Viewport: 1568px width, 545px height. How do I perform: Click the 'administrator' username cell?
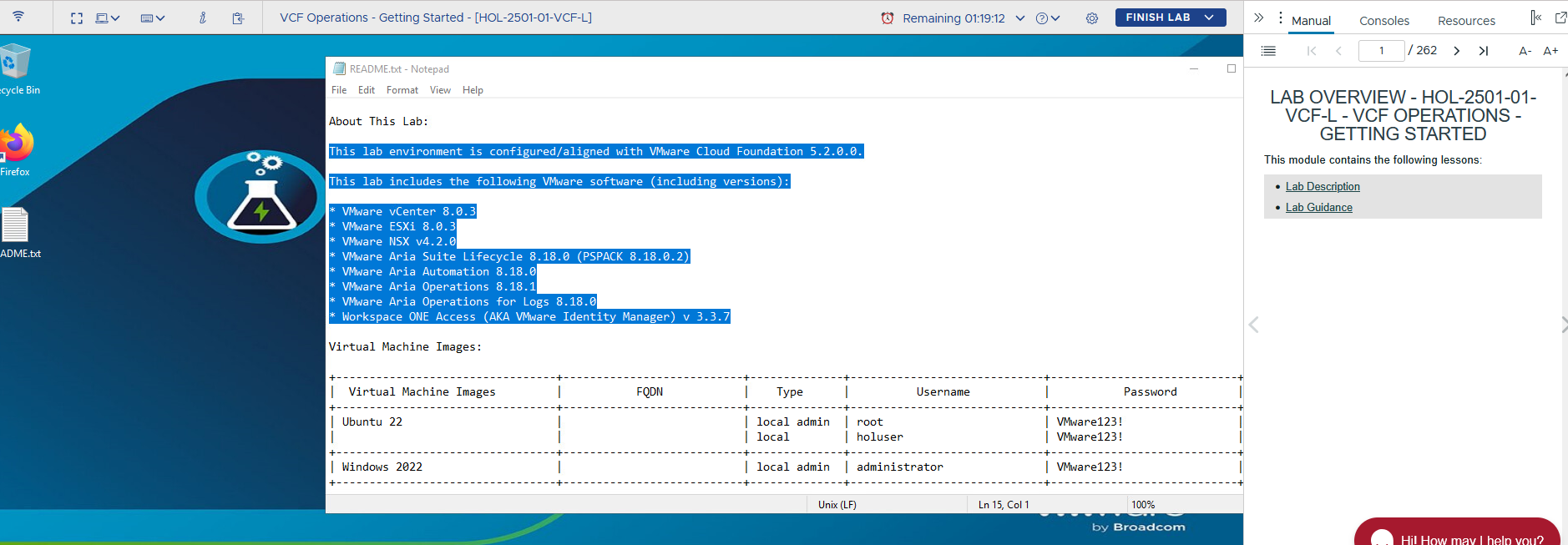click(899, 467)
